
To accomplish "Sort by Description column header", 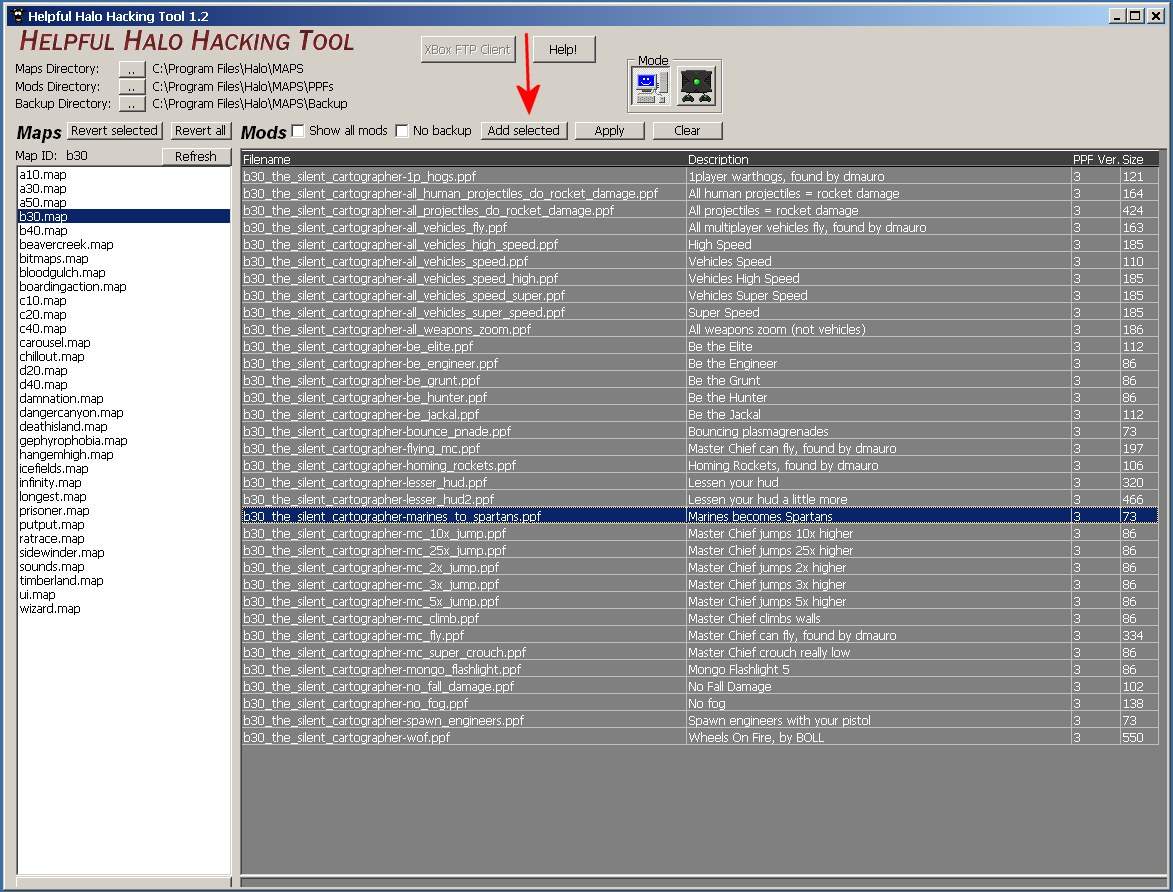I will [878, 159].
